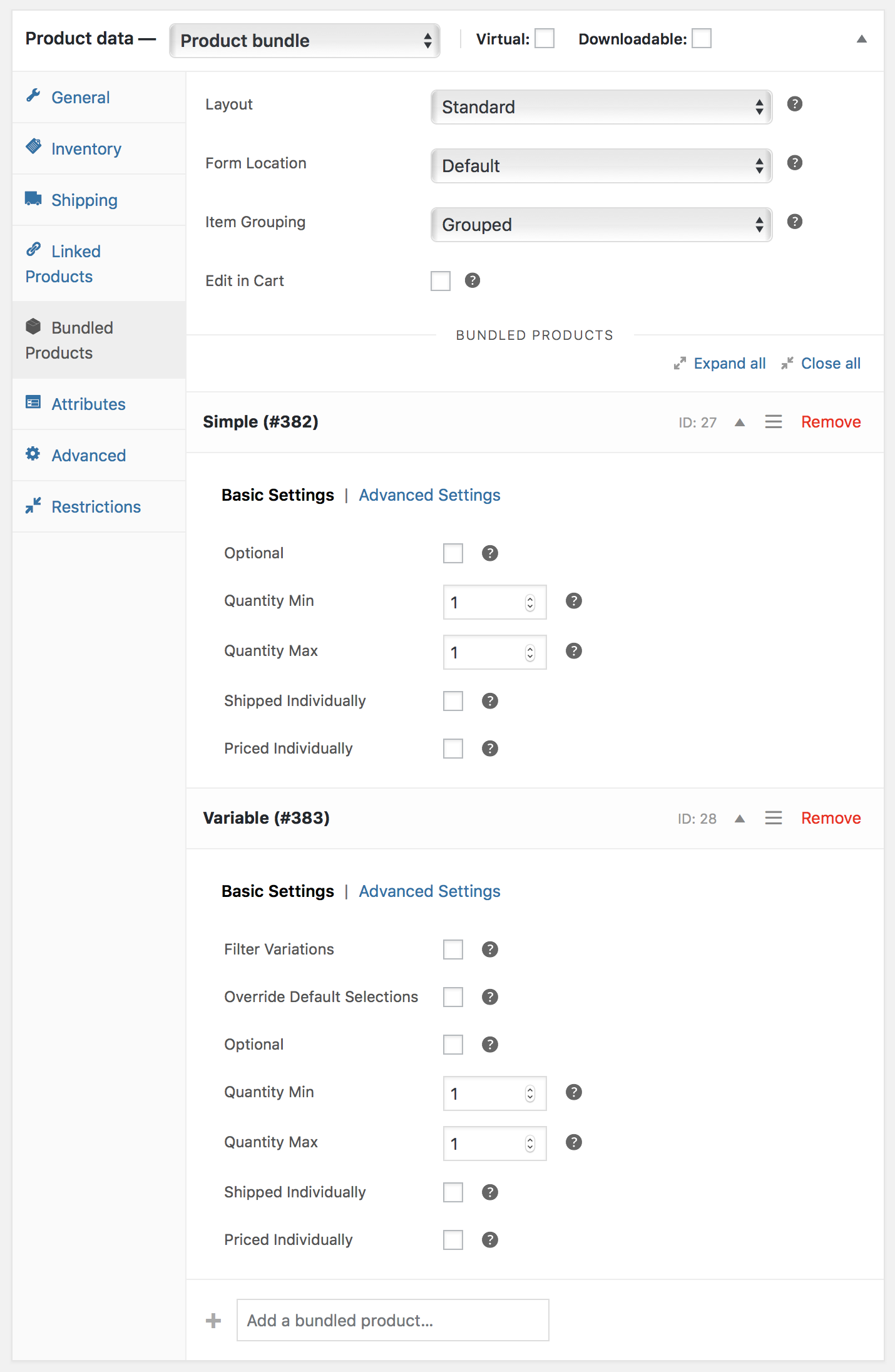This screenshot has width=895, height=1372.
Task: Click the Expand all link
Action: (x=729, y=364)
